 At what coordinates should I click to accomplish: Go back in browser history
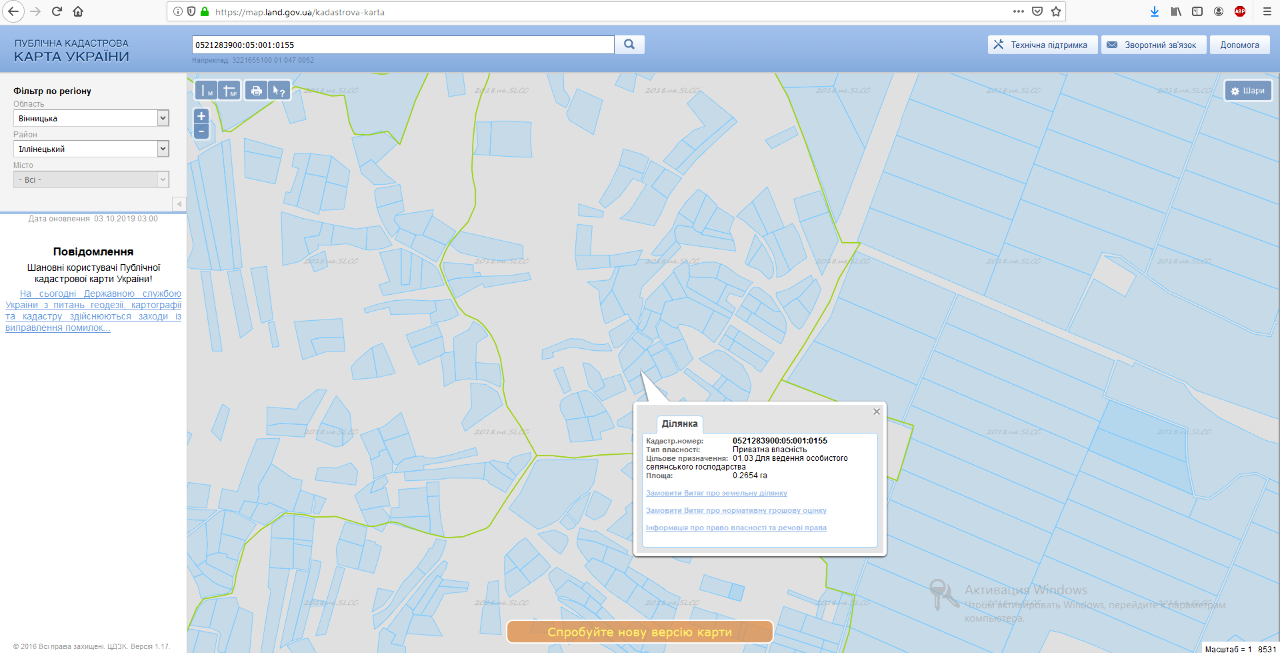pyautogui.click(x=14, y=11)
